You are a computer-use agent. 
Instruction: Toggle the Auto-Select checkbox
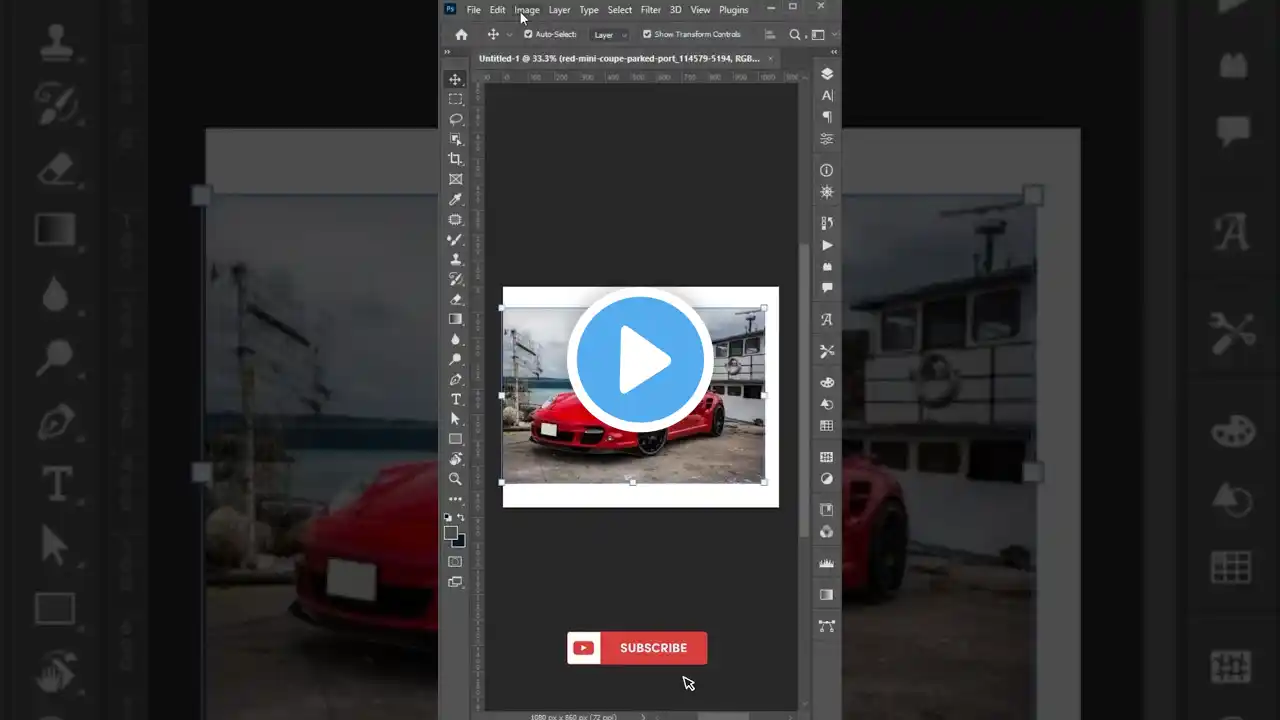pos(529,35)
